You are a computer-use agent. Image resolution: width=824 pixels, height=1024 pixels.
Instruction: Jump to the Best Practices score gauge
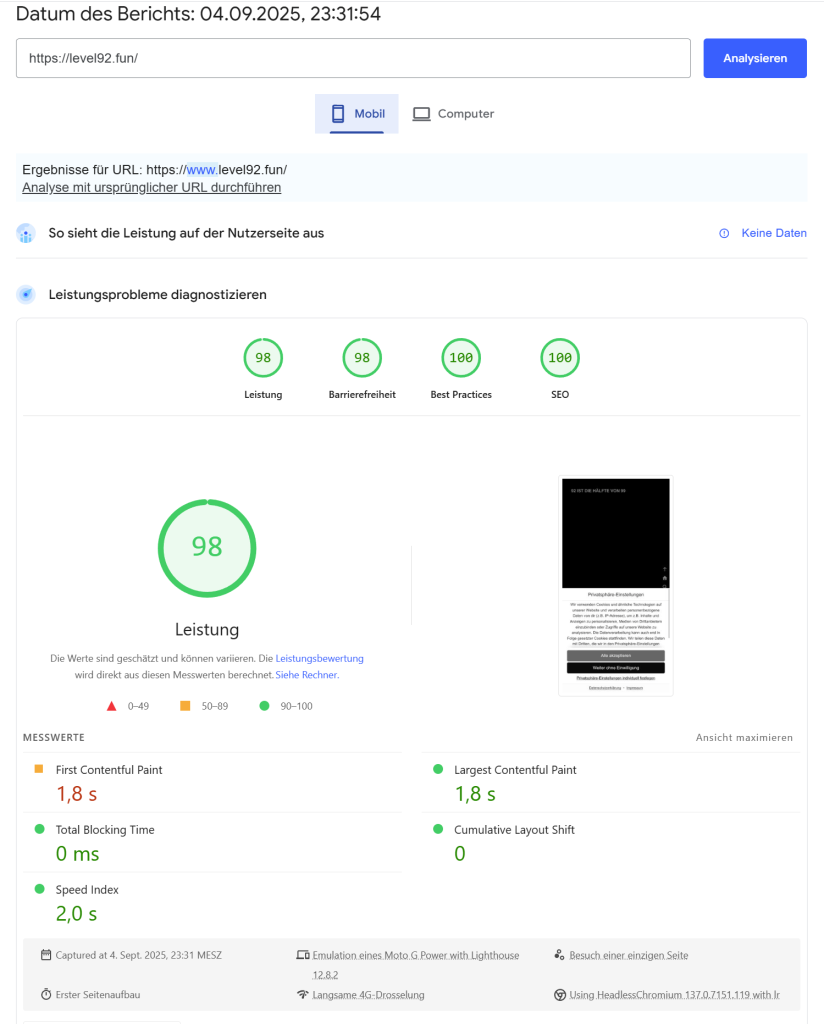click(x=461, y=358)
